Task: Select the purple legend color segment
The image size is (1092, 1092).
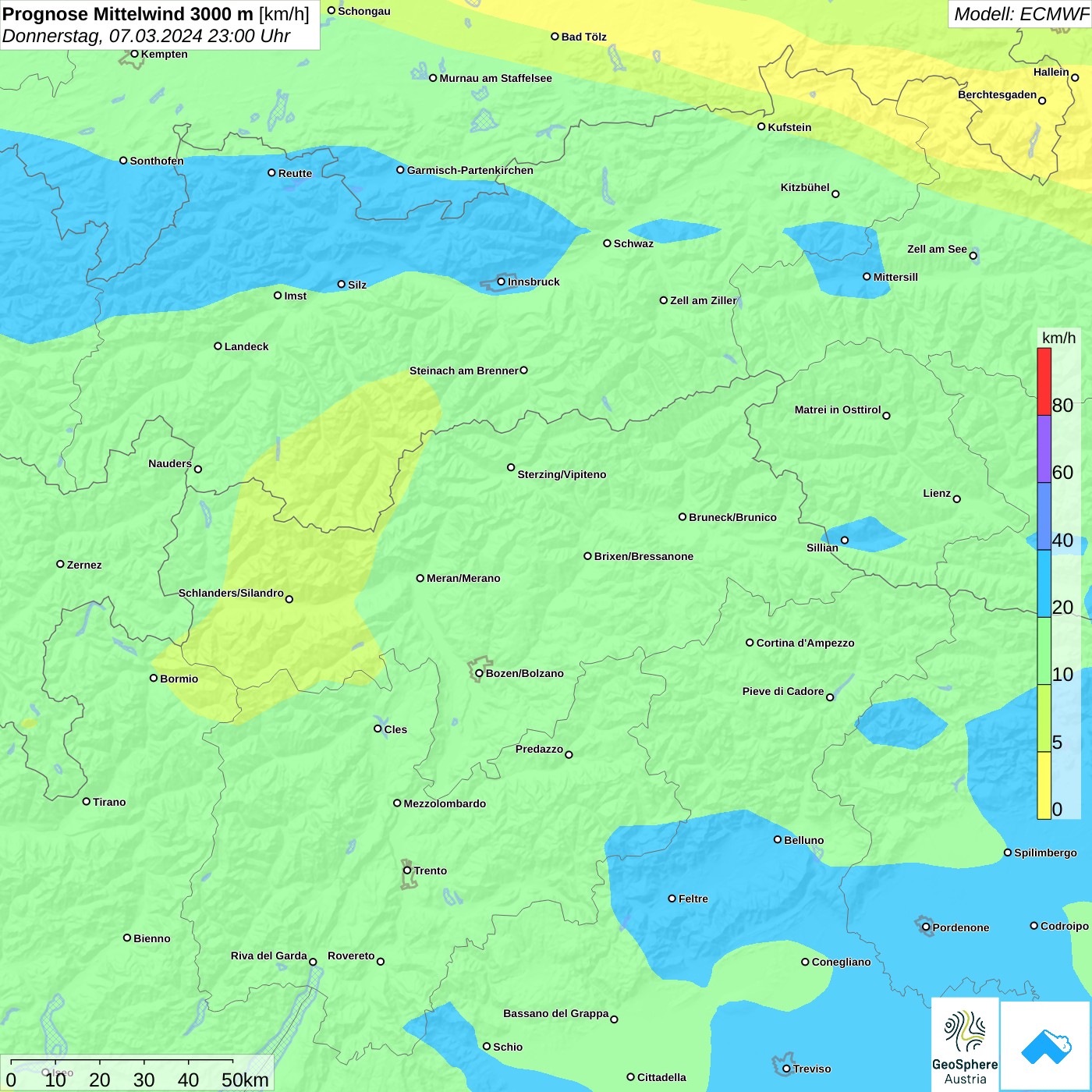Action: [x=1044, y=449]
